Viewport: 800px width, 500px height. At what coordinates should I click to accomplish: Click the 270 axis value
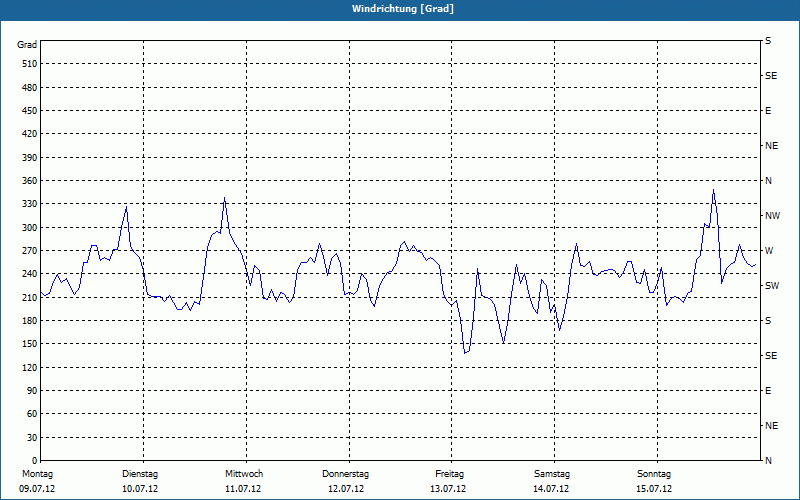pos(30,251)
